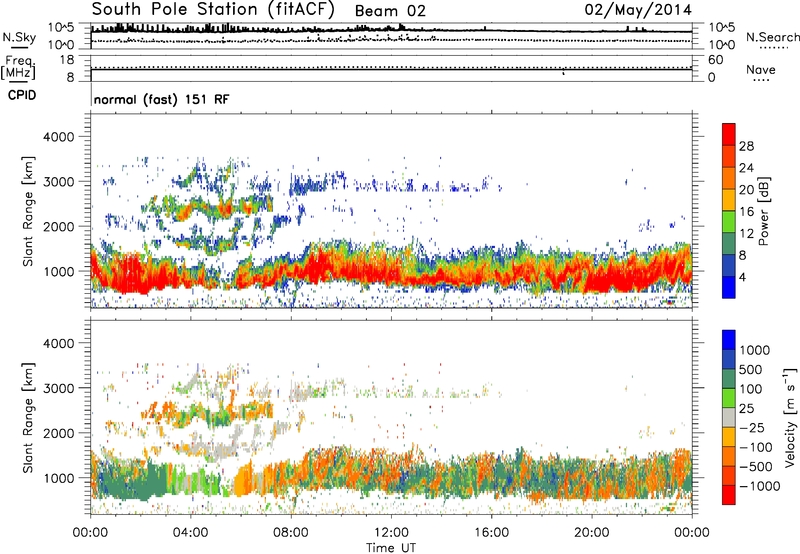Click the date '02/May/2014'
The width and height of the screenshot is (800, 554).
click(x=638, y=10)
